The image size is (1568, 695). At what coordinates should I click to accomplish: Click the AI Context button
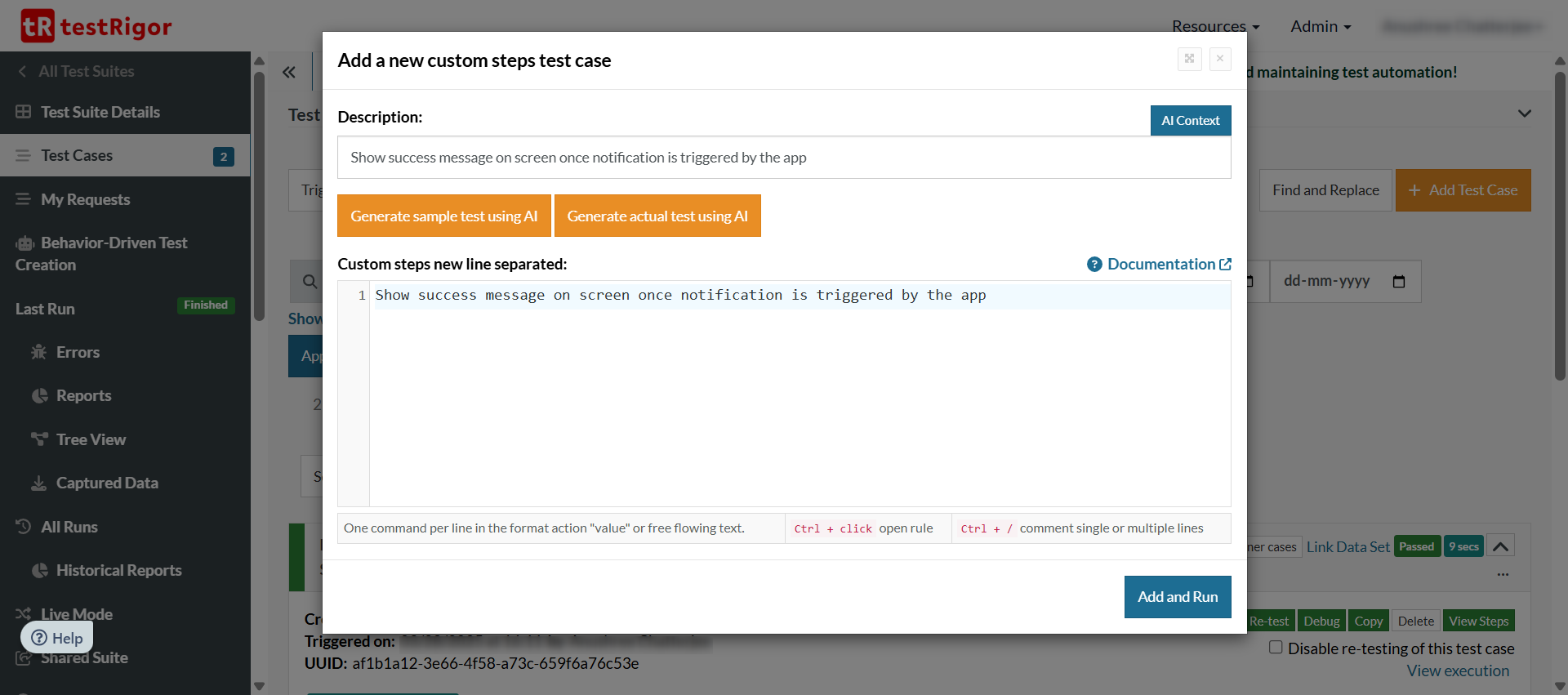click(x=1190, y=121)
